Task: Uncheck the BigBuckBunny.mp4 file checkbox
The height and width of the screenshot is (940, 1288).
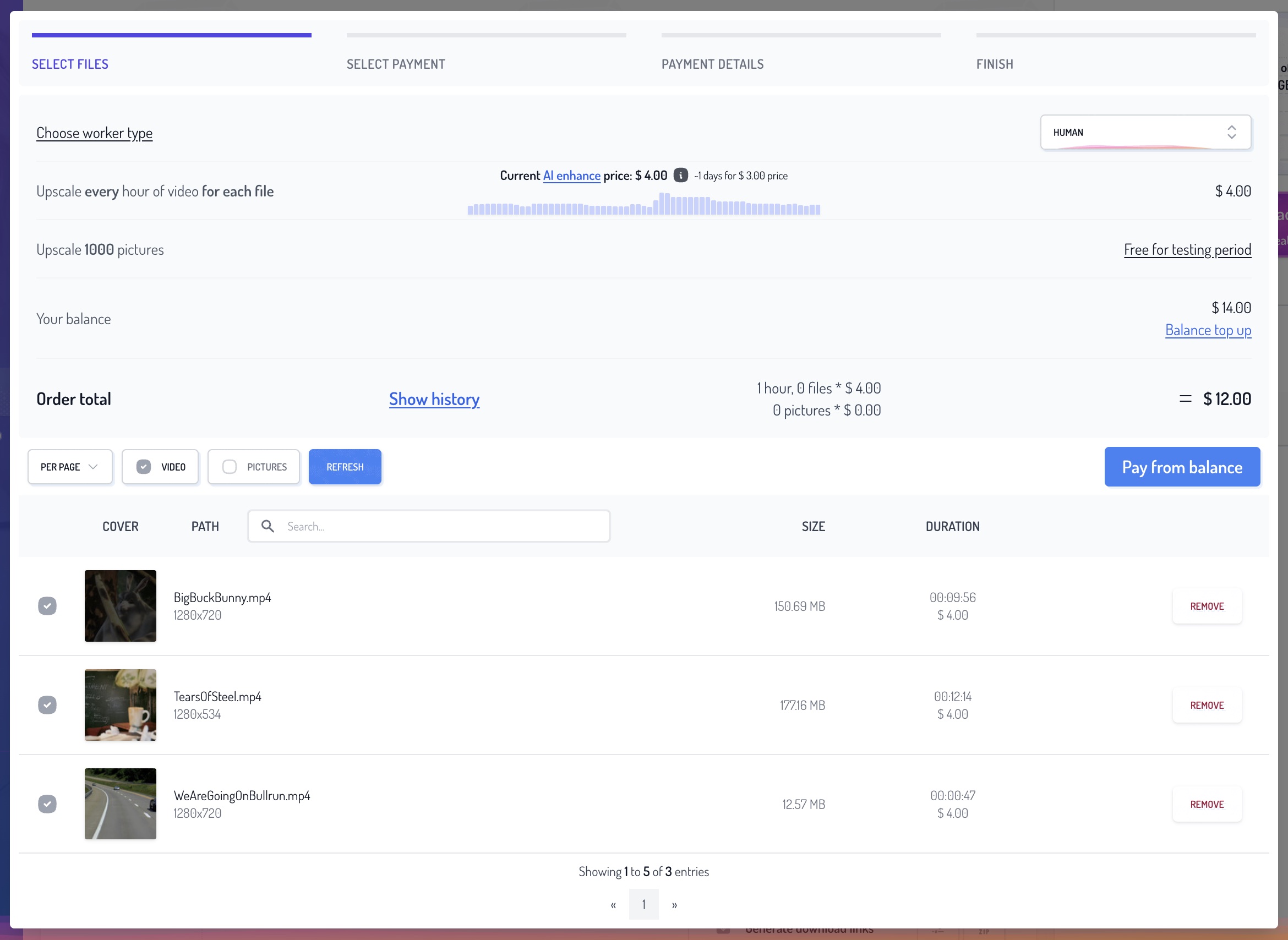Action: point(47,606)
